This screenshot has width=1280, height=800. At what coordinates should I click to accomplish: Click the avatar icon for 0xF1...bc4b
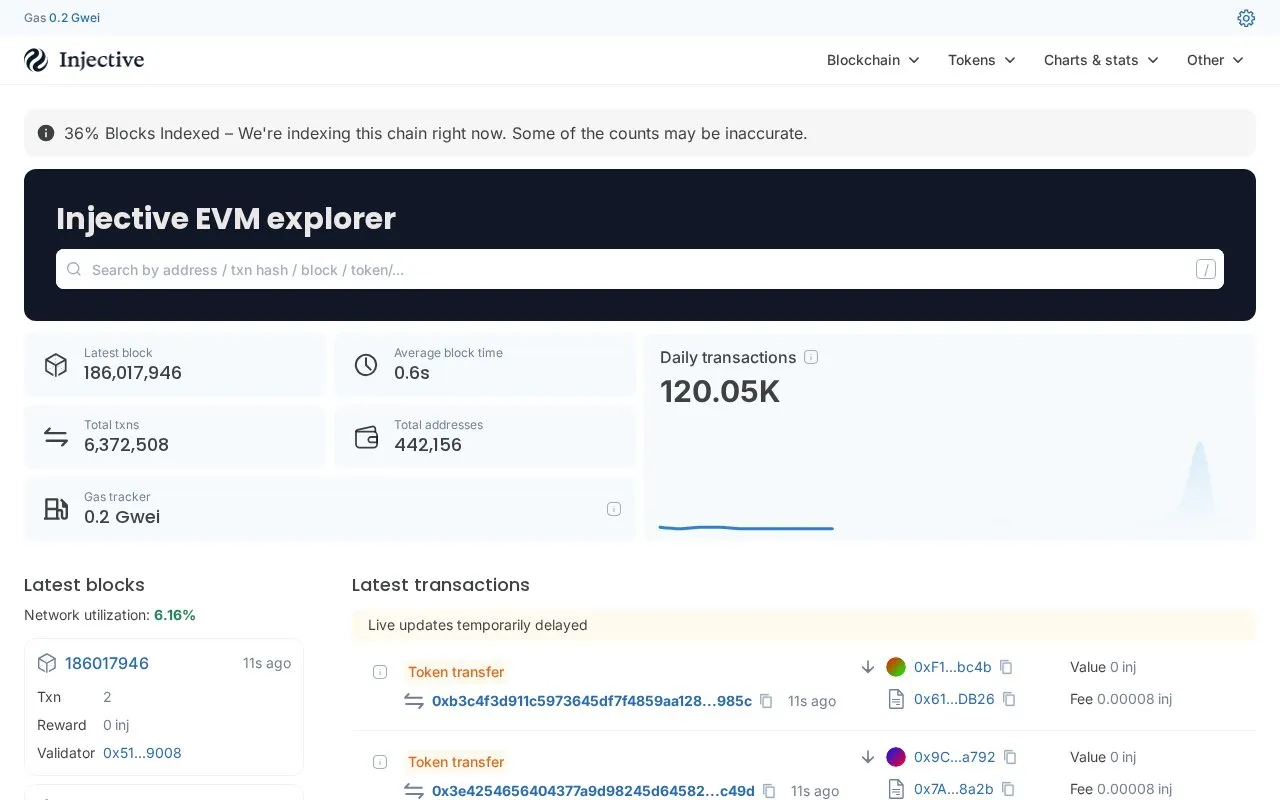[x=896, y=667]
